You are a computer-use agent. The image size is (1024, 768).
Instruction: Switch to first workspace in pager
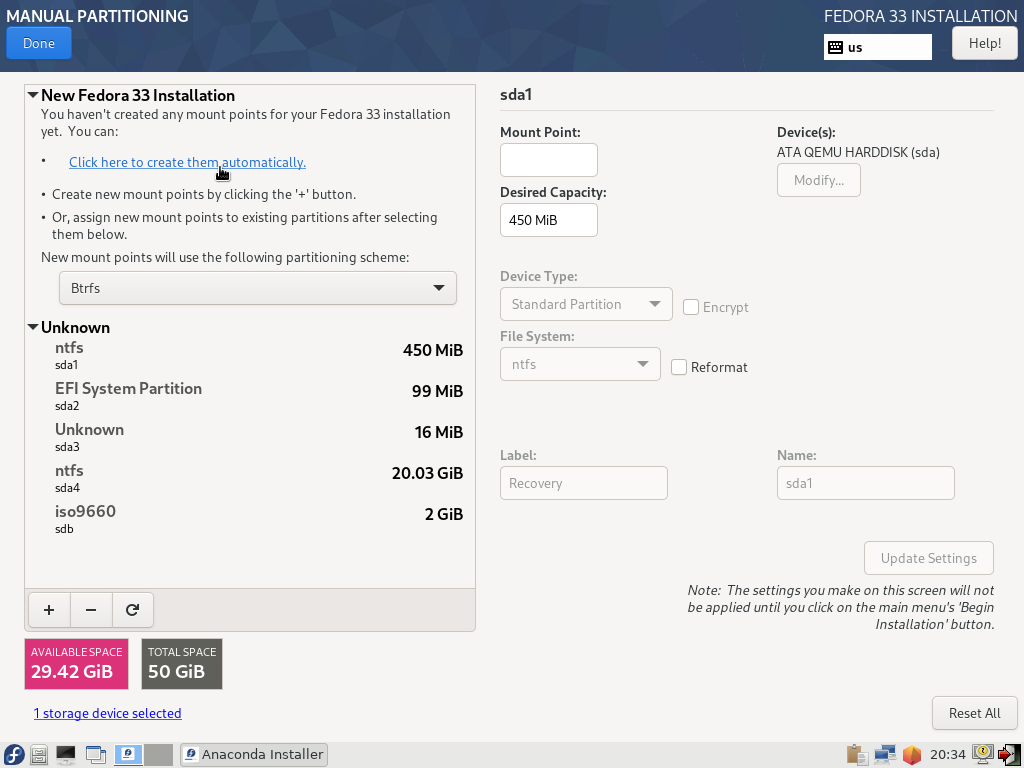coord(129,755)
